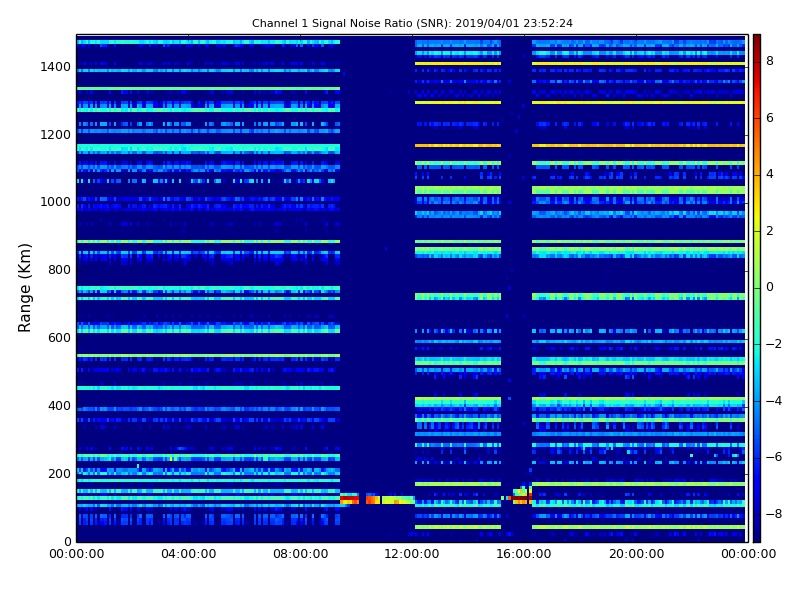Click the colorbar tick label '2'

(770, 231)
